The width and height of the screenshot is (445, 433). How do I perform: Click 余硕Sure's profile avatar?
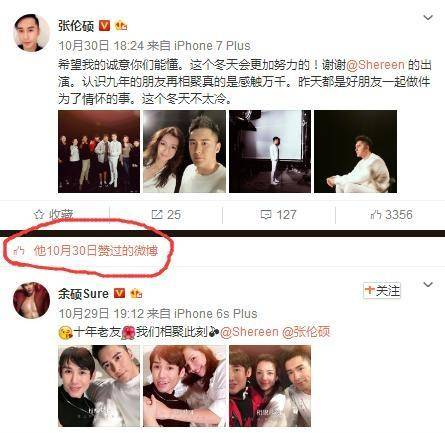point(31,300)
